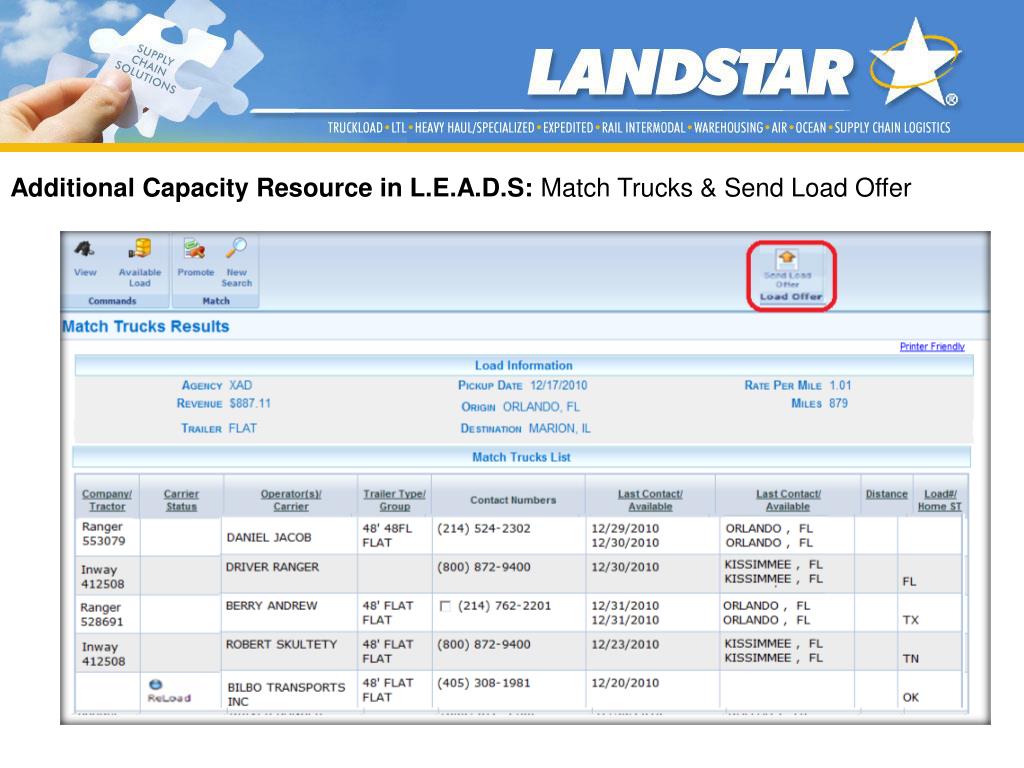Click the Origin value ORLANDO, FL
This screenshot has height=768, width=1024.
click(x=541, y=406)
